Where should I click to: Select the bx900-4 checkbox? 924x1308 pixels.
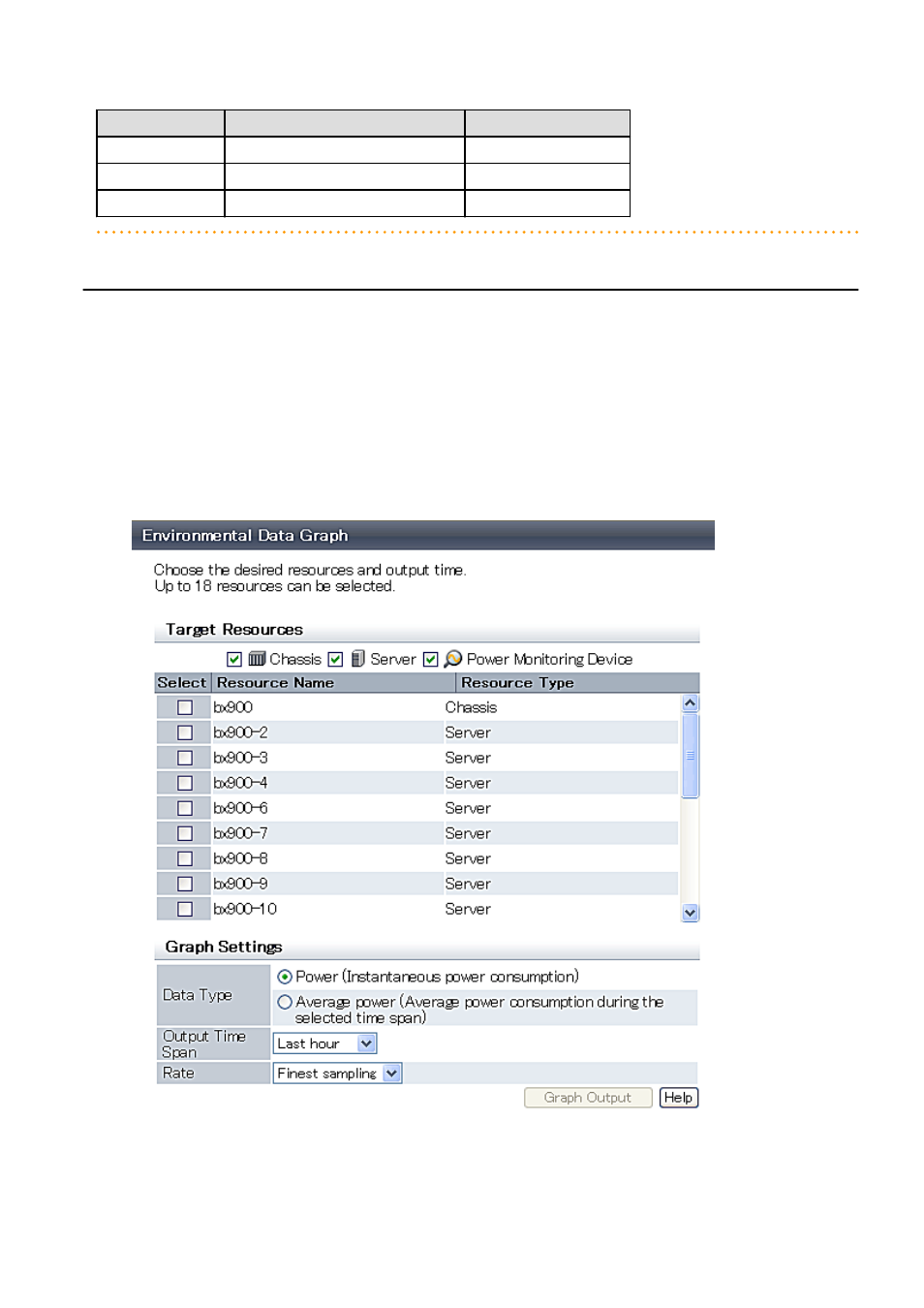click(x=185, y=783)
